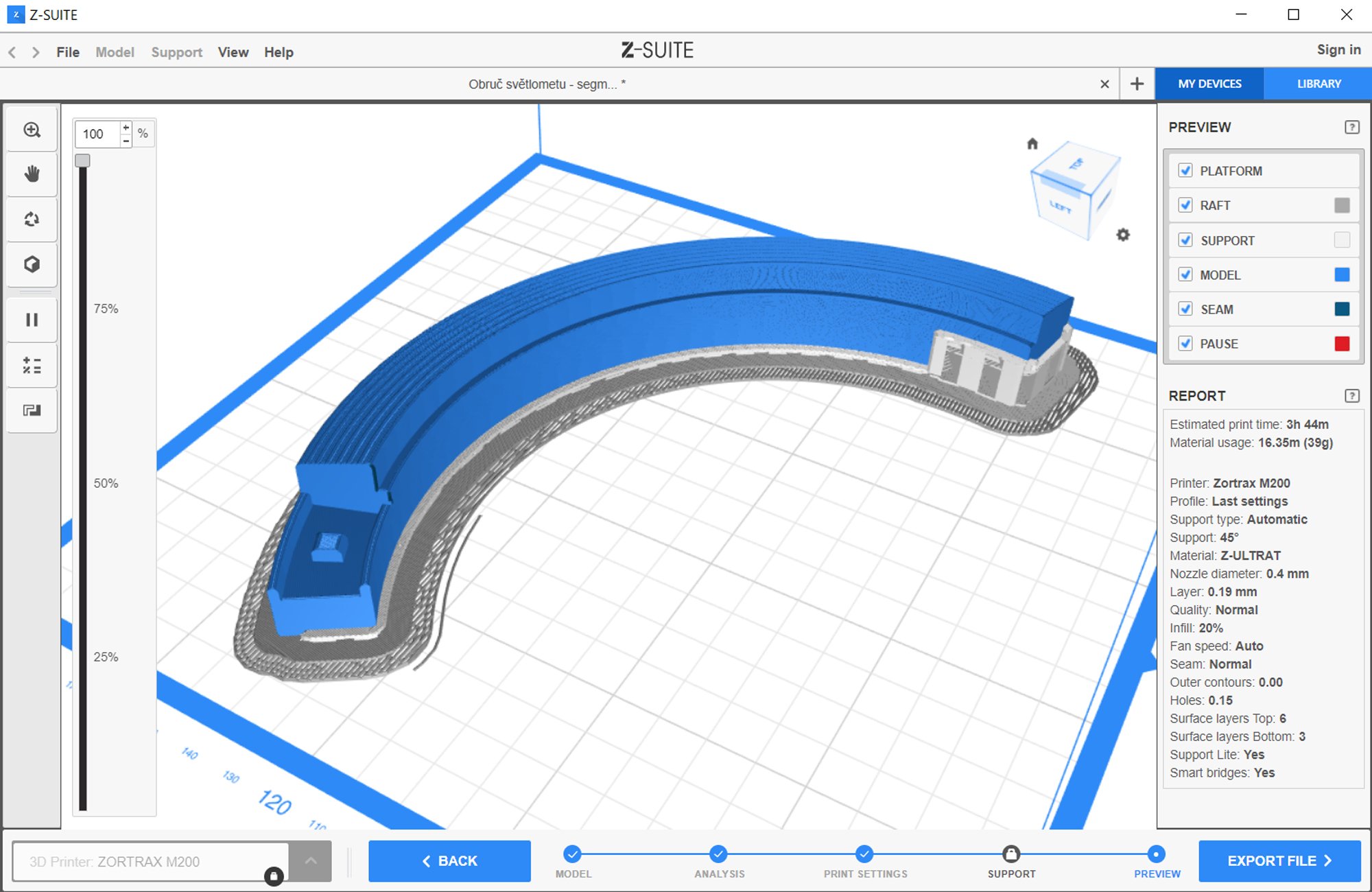Add a new tab with plus
Viewport: 1372px width, 892px height.
click(x=1137, y=84)
